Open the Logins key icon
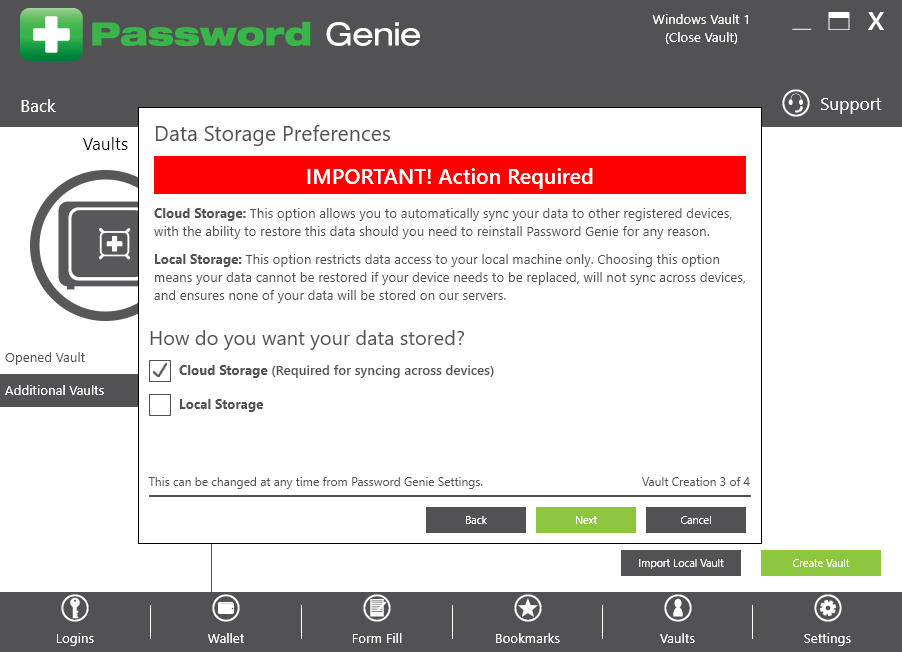The width and height of the screenshot is (902, 652). coord(75,608)
